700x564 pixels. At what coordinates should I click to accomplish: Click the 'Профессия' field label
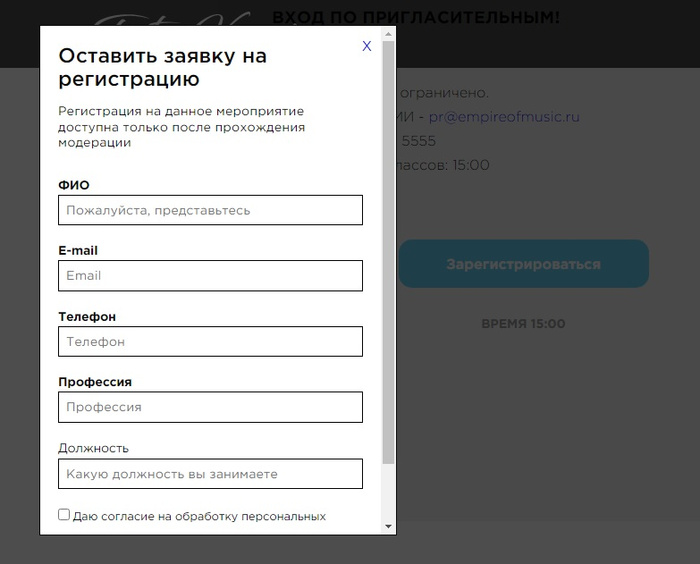(95, 382)
